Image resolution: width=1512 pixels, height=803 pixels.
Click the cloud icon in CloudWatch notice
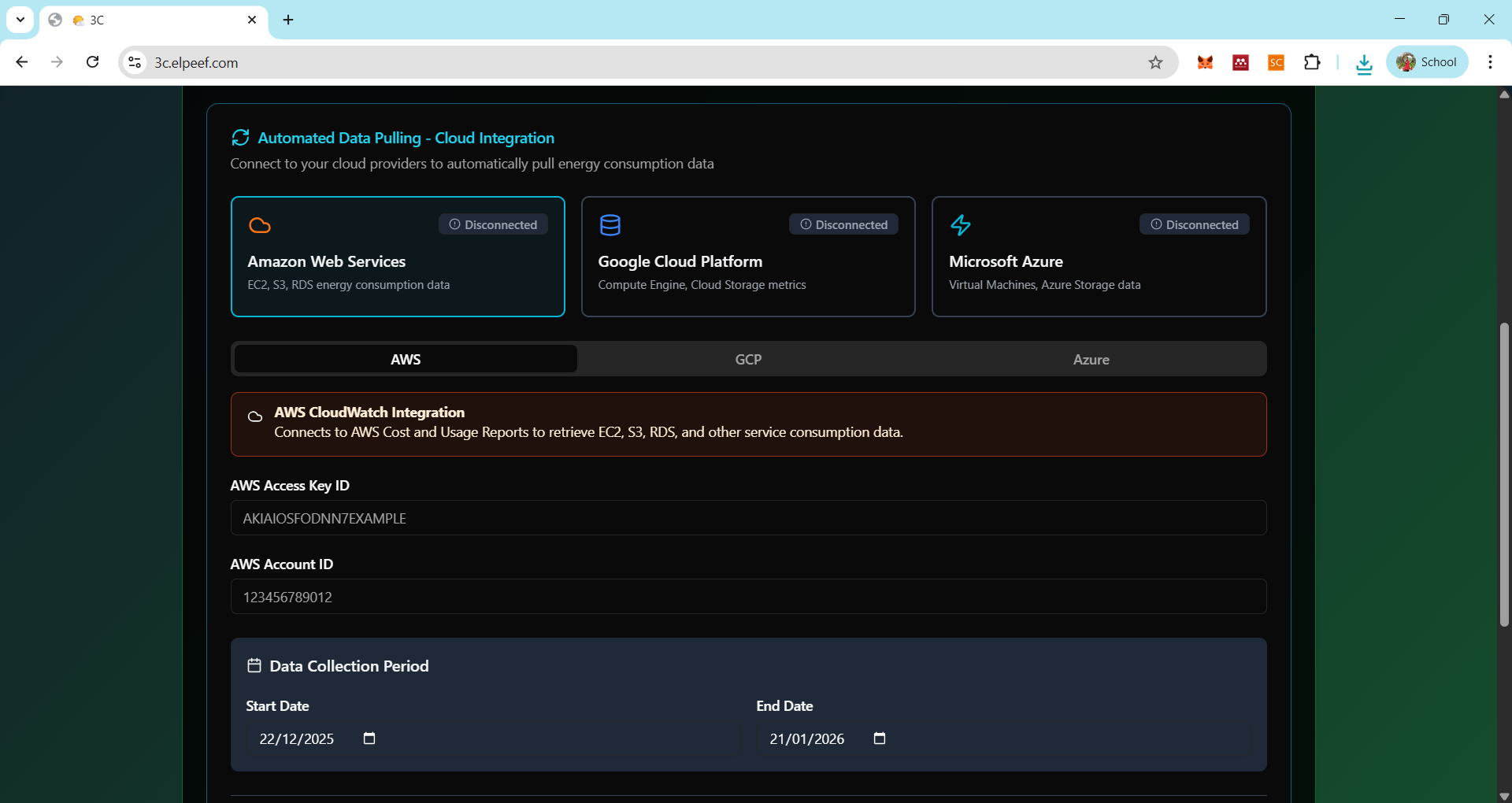tap(255, 416)
